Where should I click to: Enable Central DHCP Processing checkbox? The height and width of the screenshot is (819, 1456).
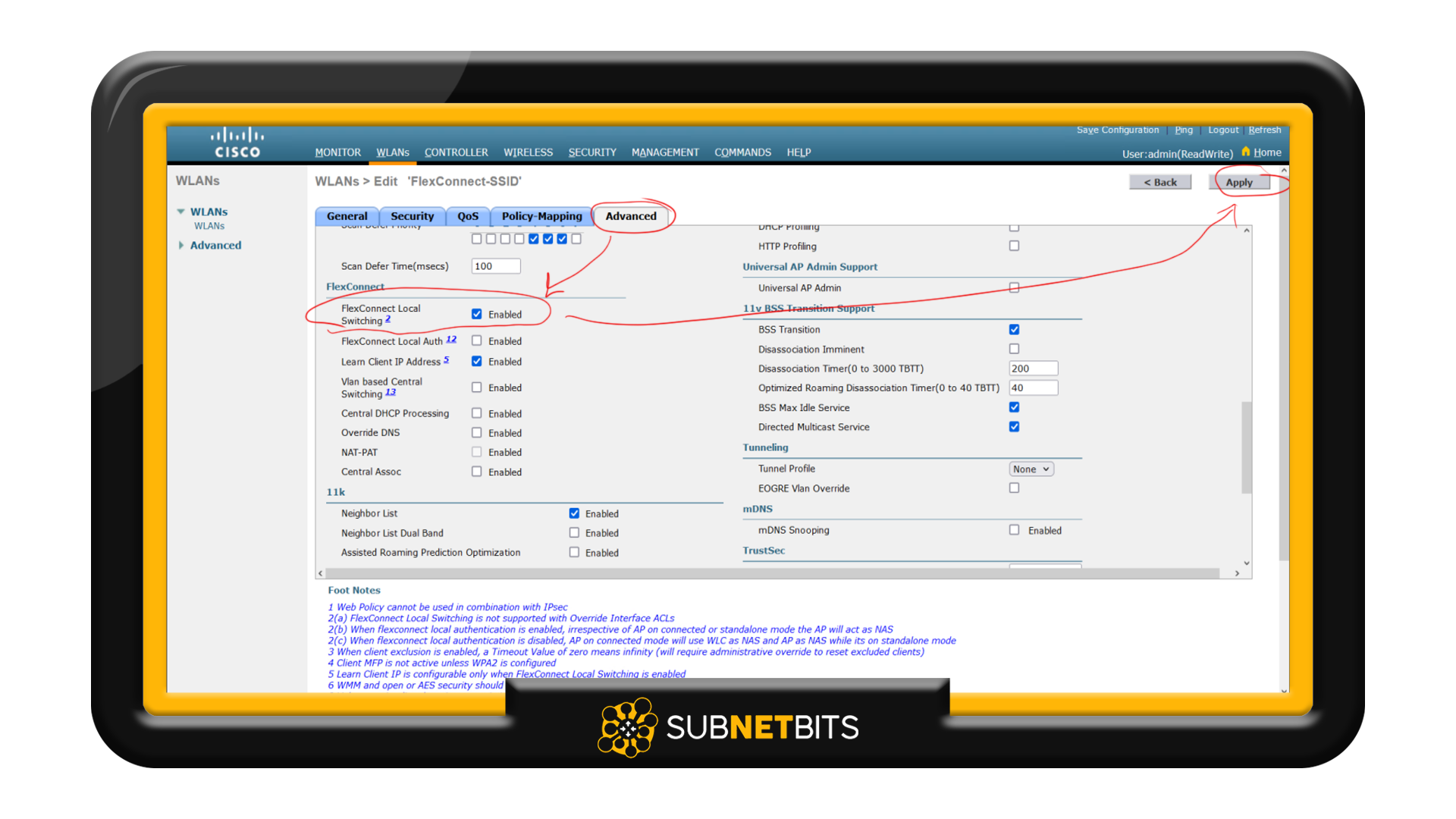476,413
